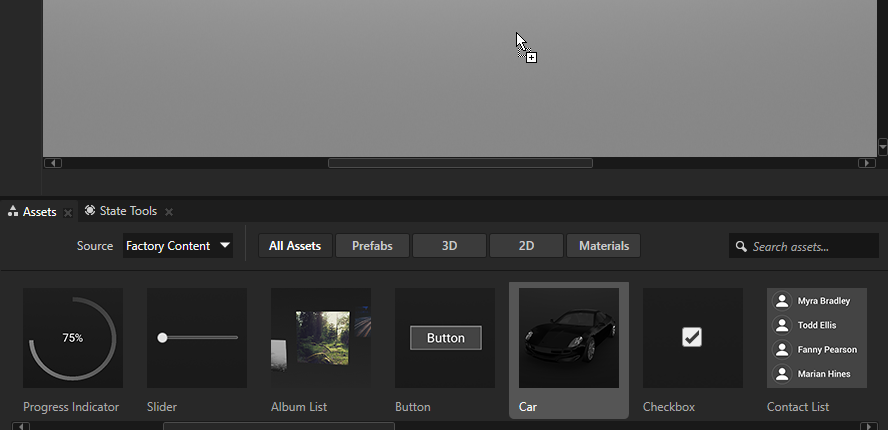Select the Progress Indicator asset thumbnail
The height and width of the screenshot is (430, 888).
(73, 338)
